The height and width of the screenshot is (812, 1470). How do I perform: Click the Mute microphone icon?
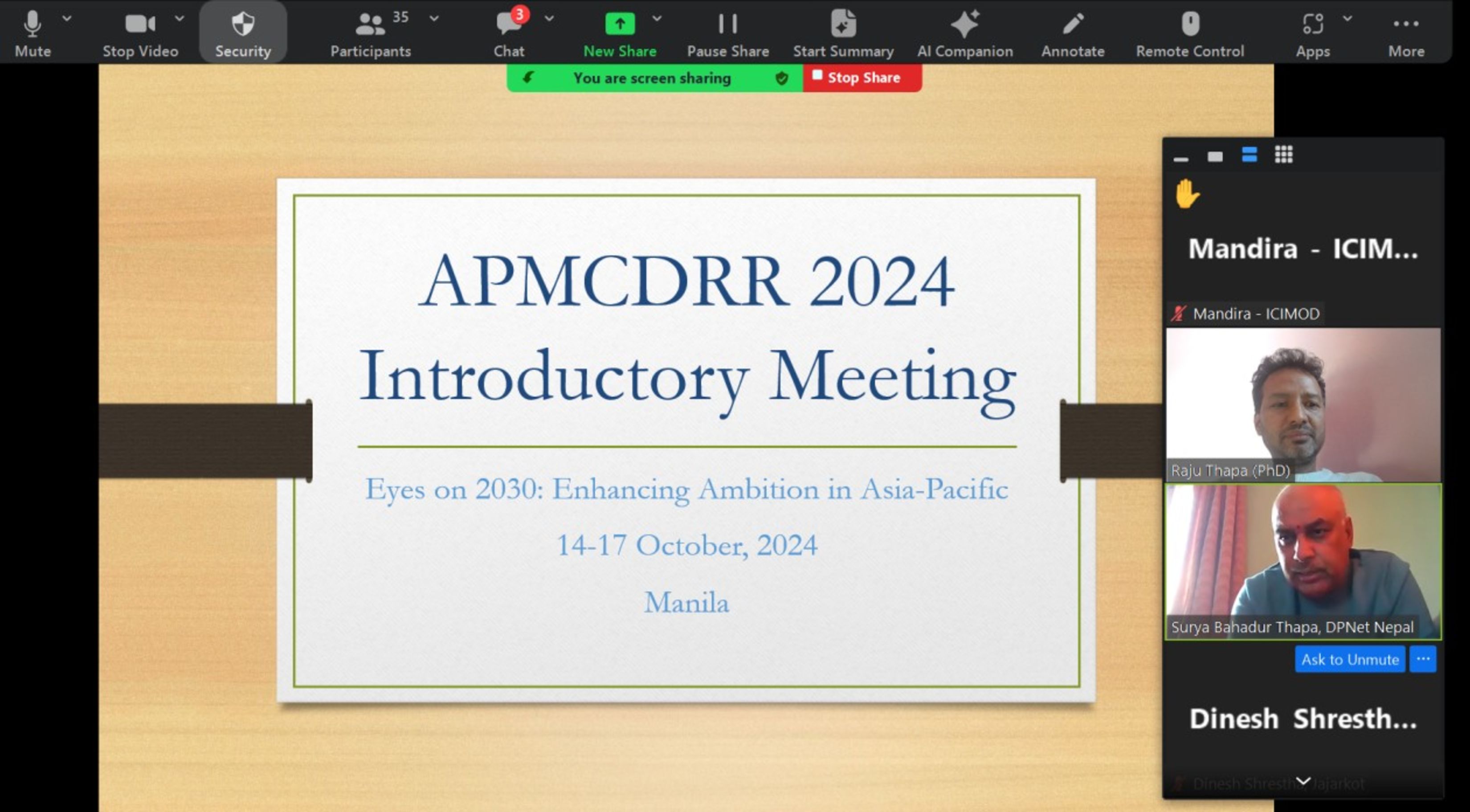pyautogui.click(x=33, y=24)
